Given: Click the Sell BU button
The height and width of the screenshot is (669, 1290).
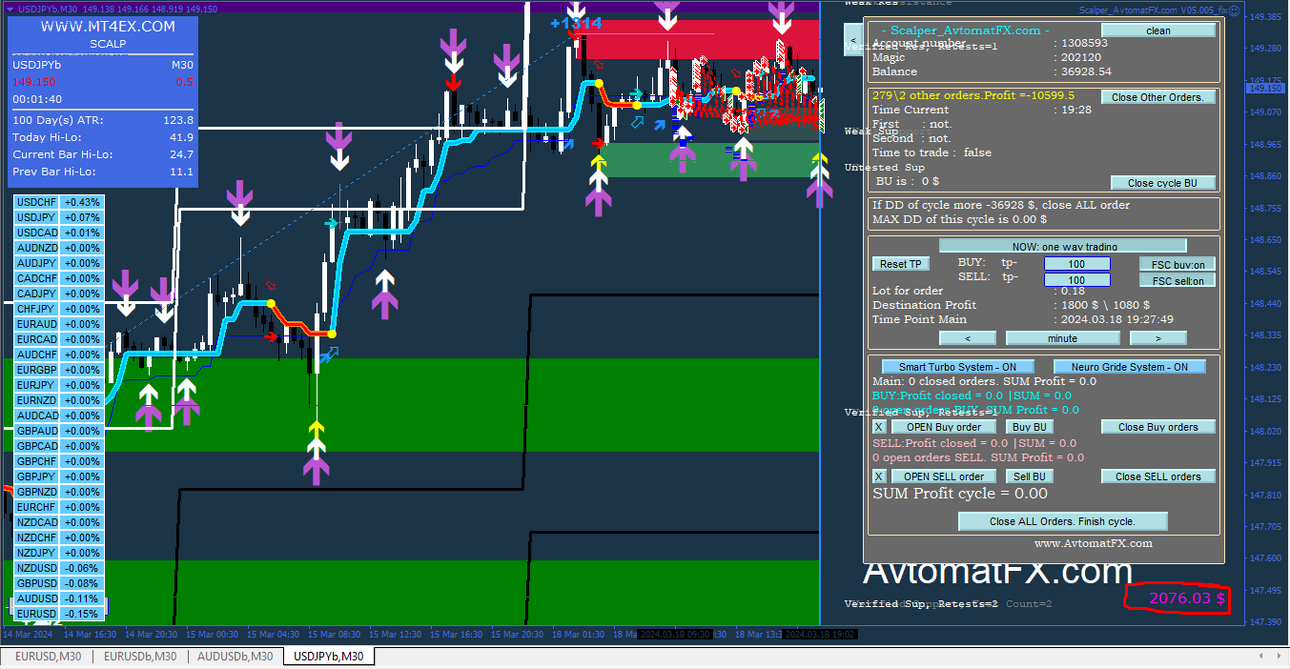Looking at the screenshot, I should [1029, 477].
